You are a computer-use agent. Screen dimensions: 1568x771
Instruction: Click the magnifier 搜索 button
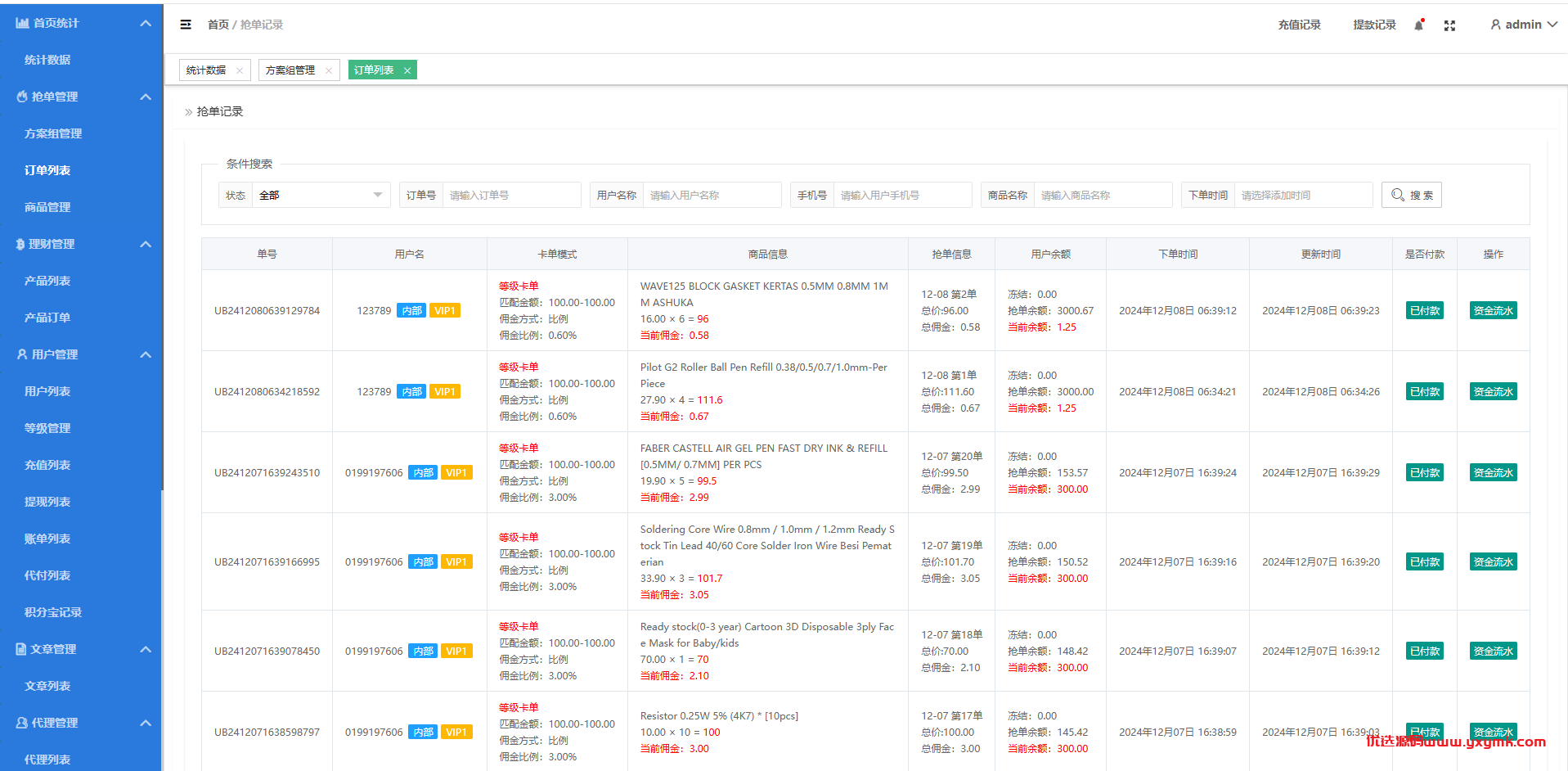1411,195
